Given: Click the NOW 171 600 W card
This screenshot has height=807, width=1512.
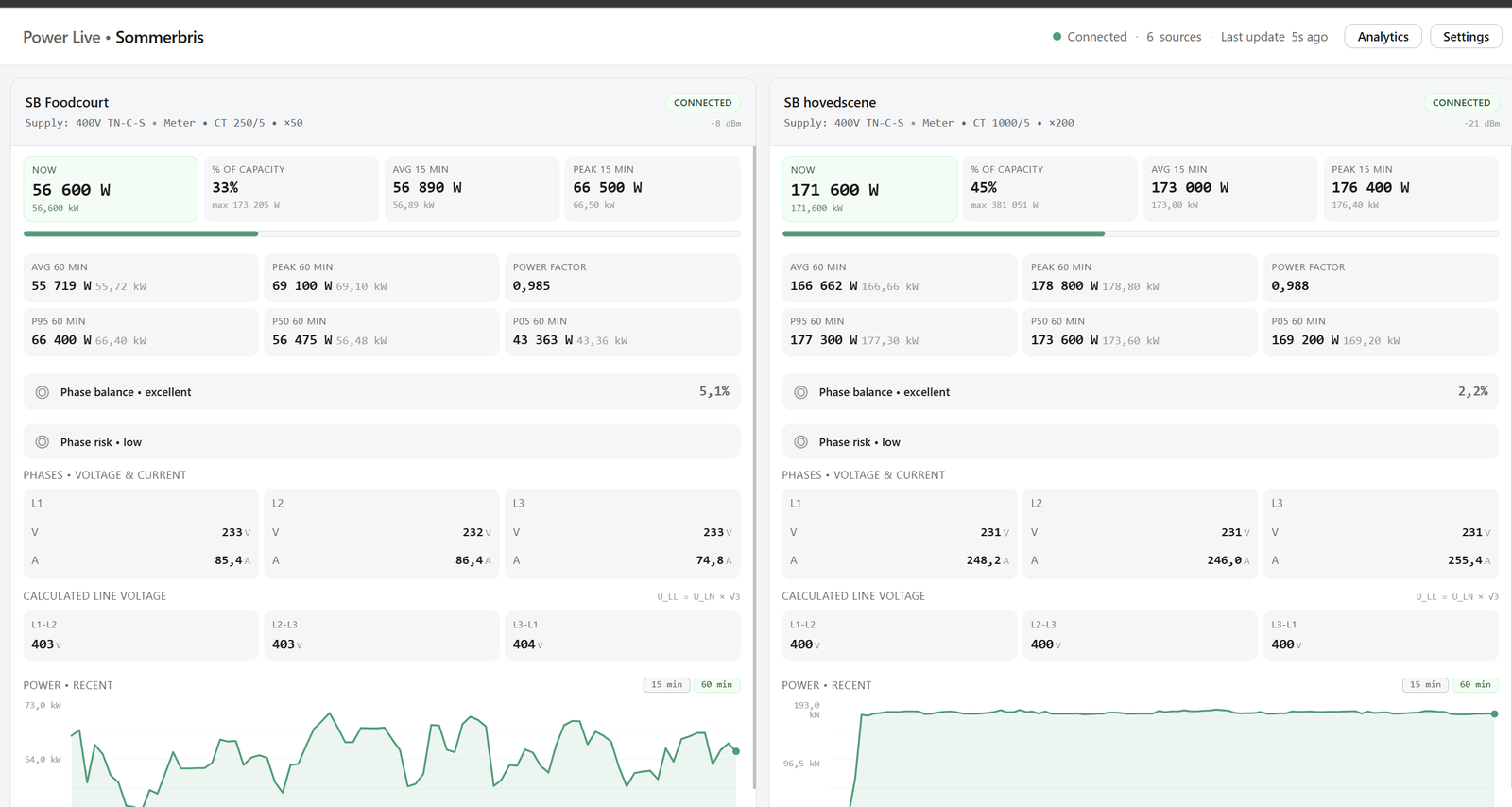Looking at the screenshot, I should coord(869,189).
